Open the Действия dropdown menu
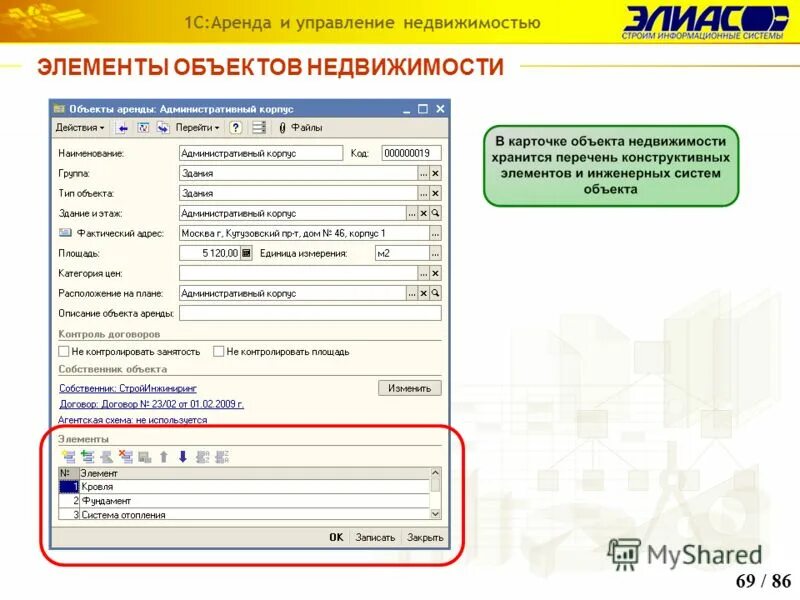 pyautogui.click(x=80, y=128)
